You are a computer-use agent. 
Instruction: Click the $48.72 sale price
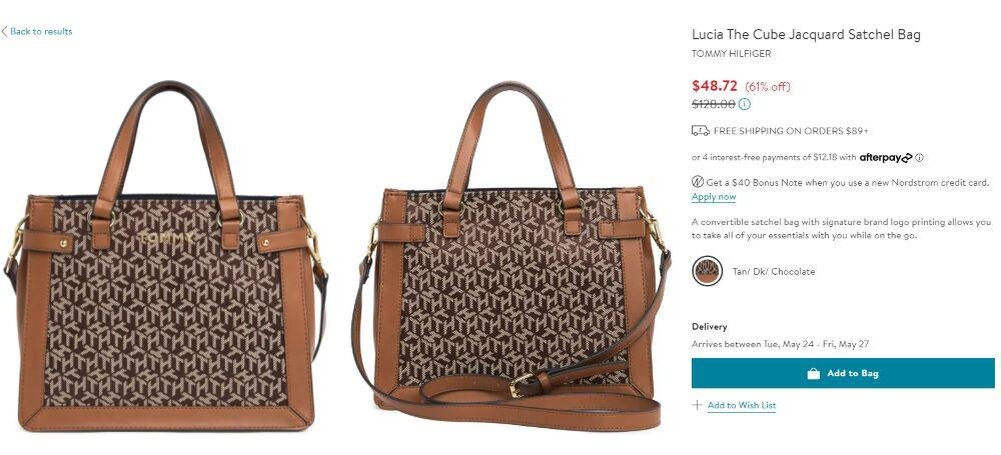pos(714,86)
